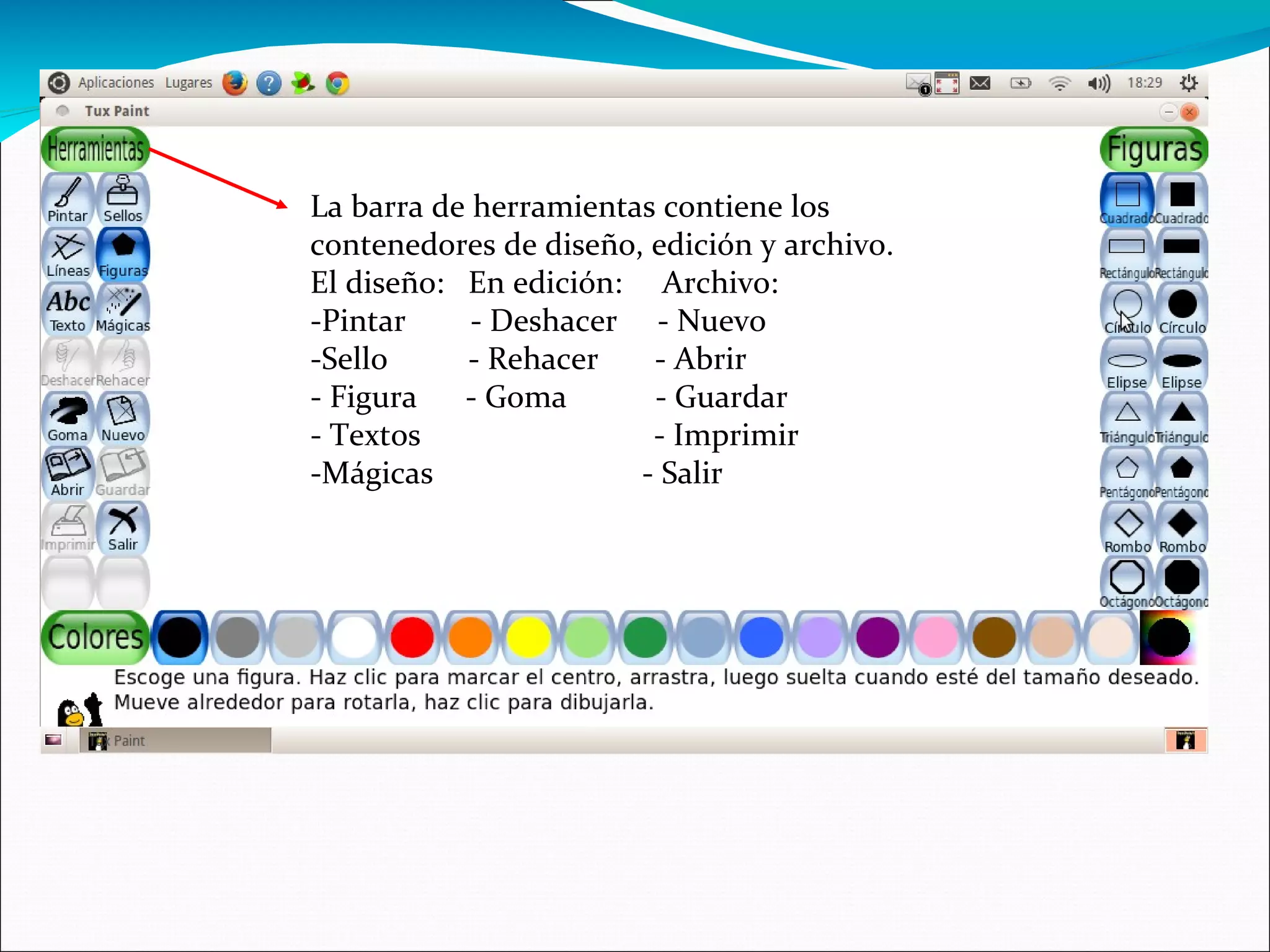Select the outlined Cuadrado shape

coord(1127,200)
